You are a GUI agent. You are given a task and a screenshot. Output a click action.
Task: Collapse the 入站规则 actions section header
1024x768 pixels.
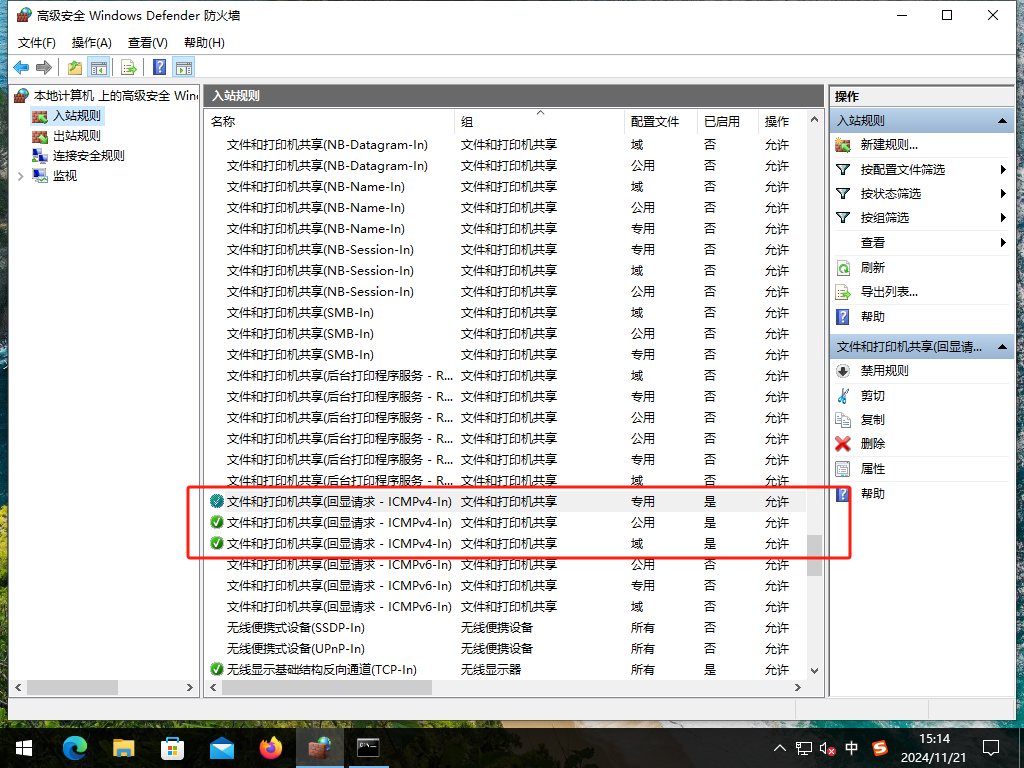[x=1003, y=120]
